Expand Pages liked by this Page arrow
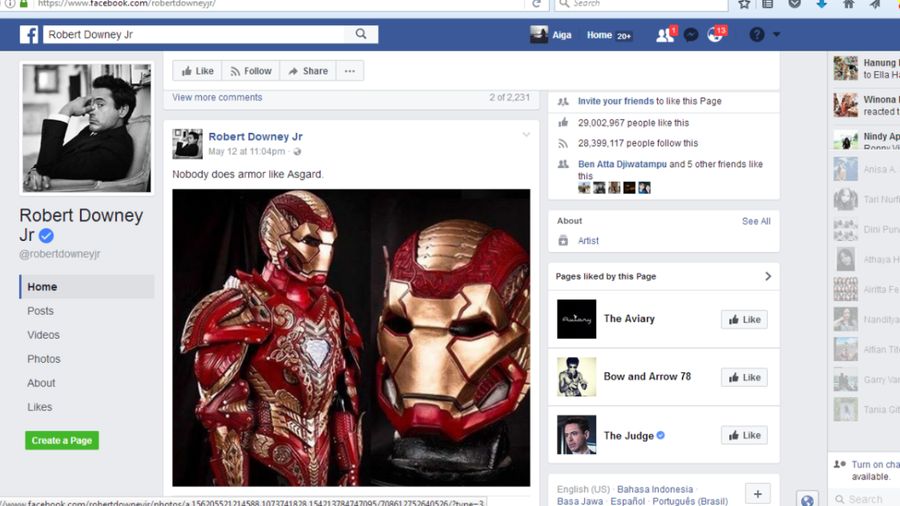This screenshot has width=900, height=506. [x=768, y=277]
